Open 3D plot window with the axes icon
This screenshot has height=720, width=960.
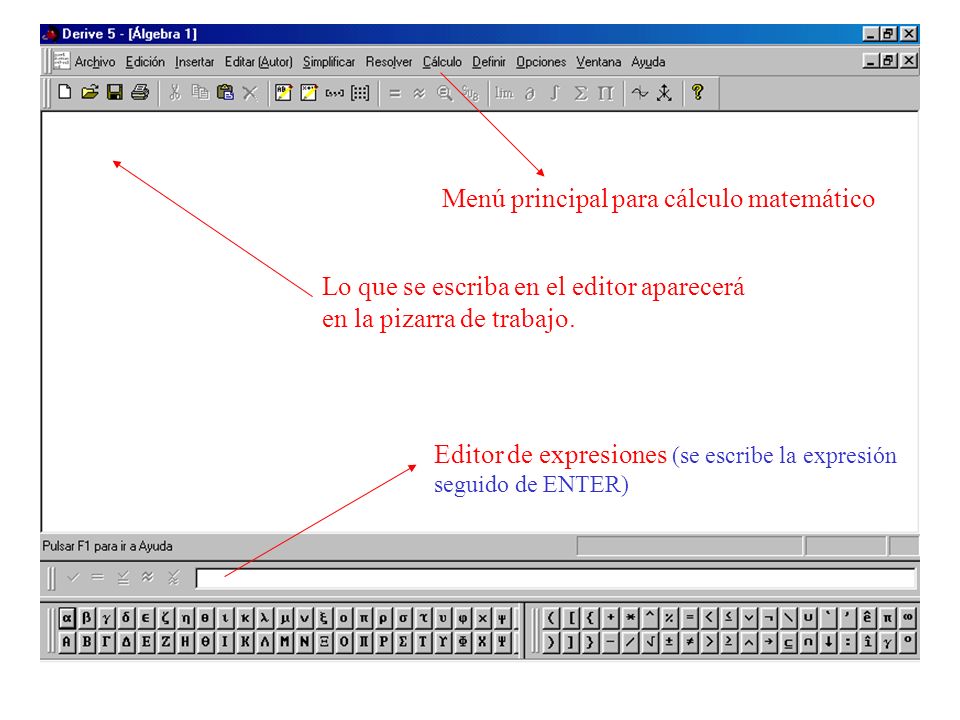tap(665, 93)
